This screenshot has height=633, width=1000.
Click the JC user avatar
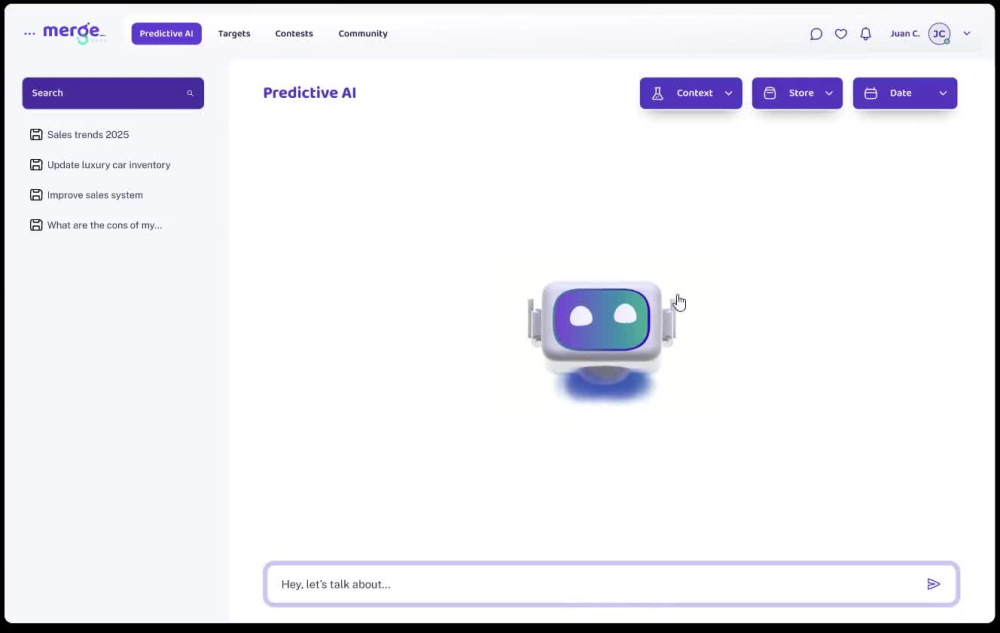coord(939,34)
